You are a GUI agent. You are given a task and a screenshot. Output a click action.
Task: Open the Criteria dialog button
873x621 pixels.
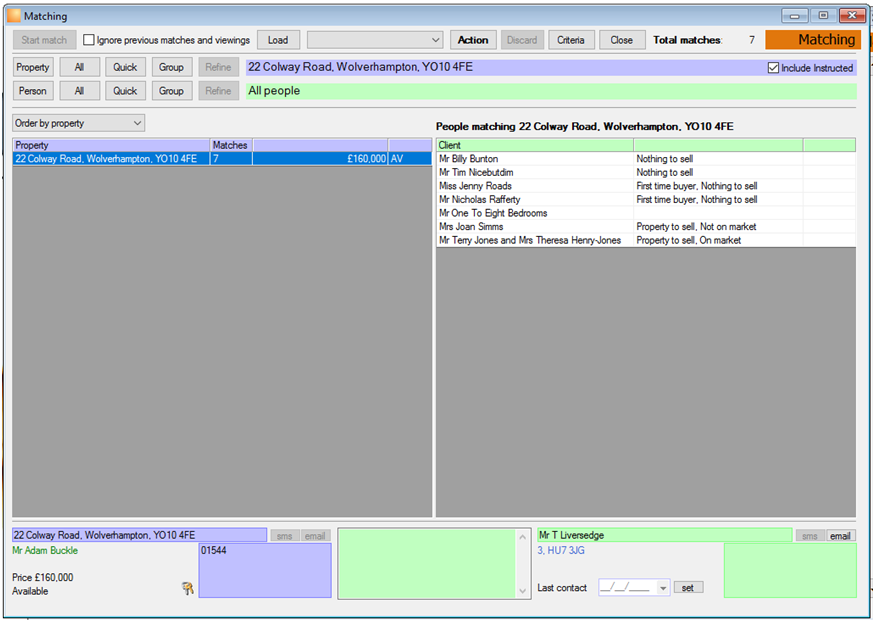[x=571, y=40]
